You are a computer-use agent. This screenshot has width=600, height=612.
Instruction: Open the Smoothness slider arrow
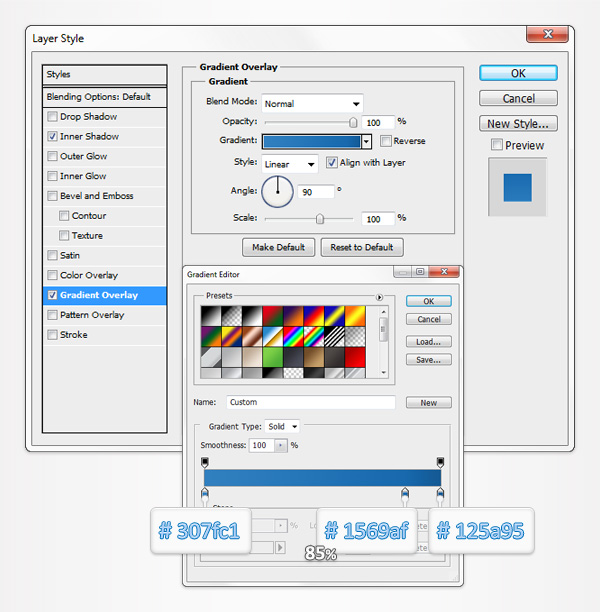[x=280, y=445]
